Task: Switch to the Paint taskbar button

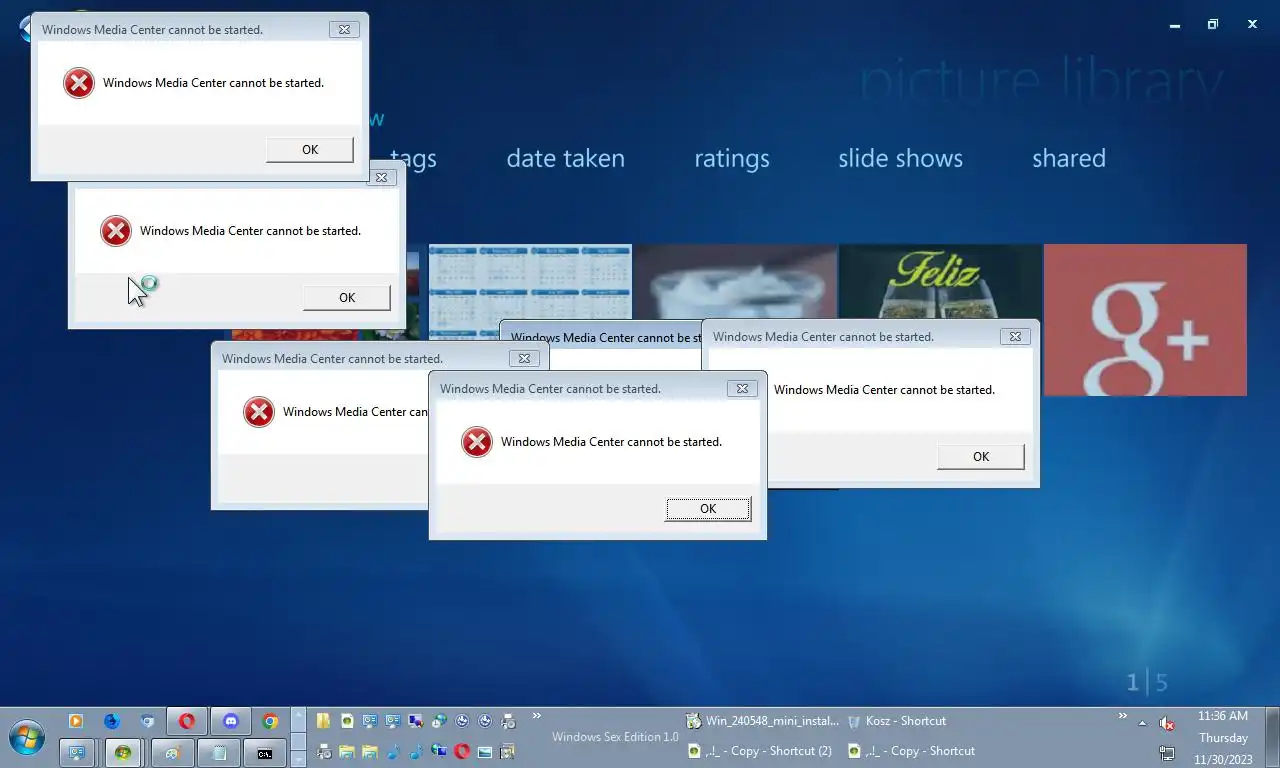Action: click(172, 752)
